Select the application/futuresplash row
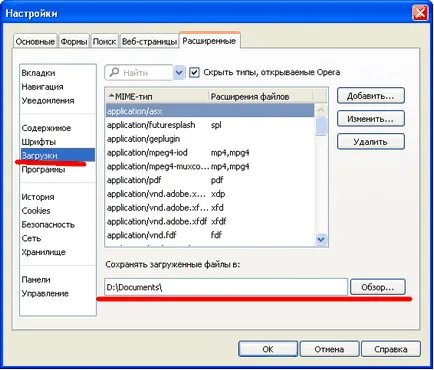 210,125
